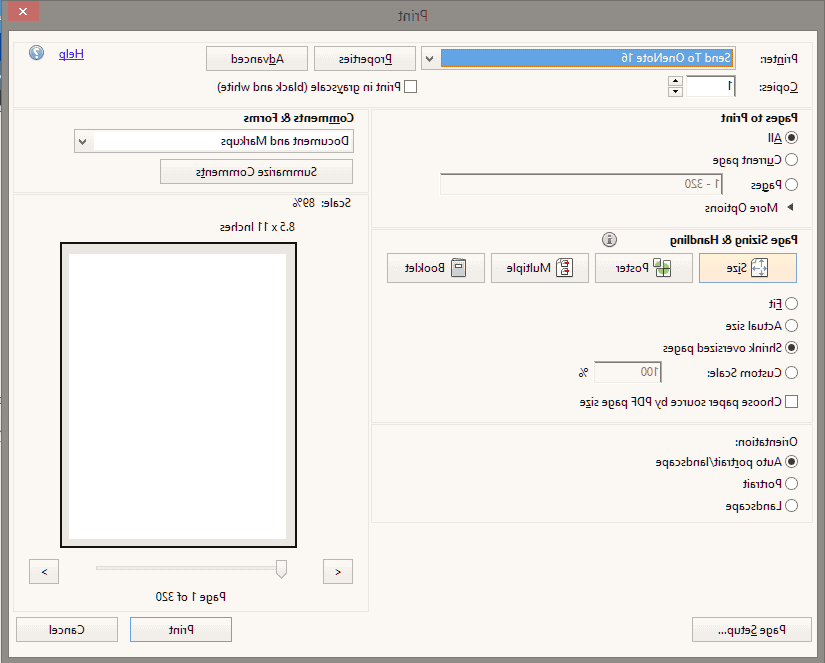Decrease the copies count with down arrow
Viewport: 825px width, 663px height.
point(675,92)
